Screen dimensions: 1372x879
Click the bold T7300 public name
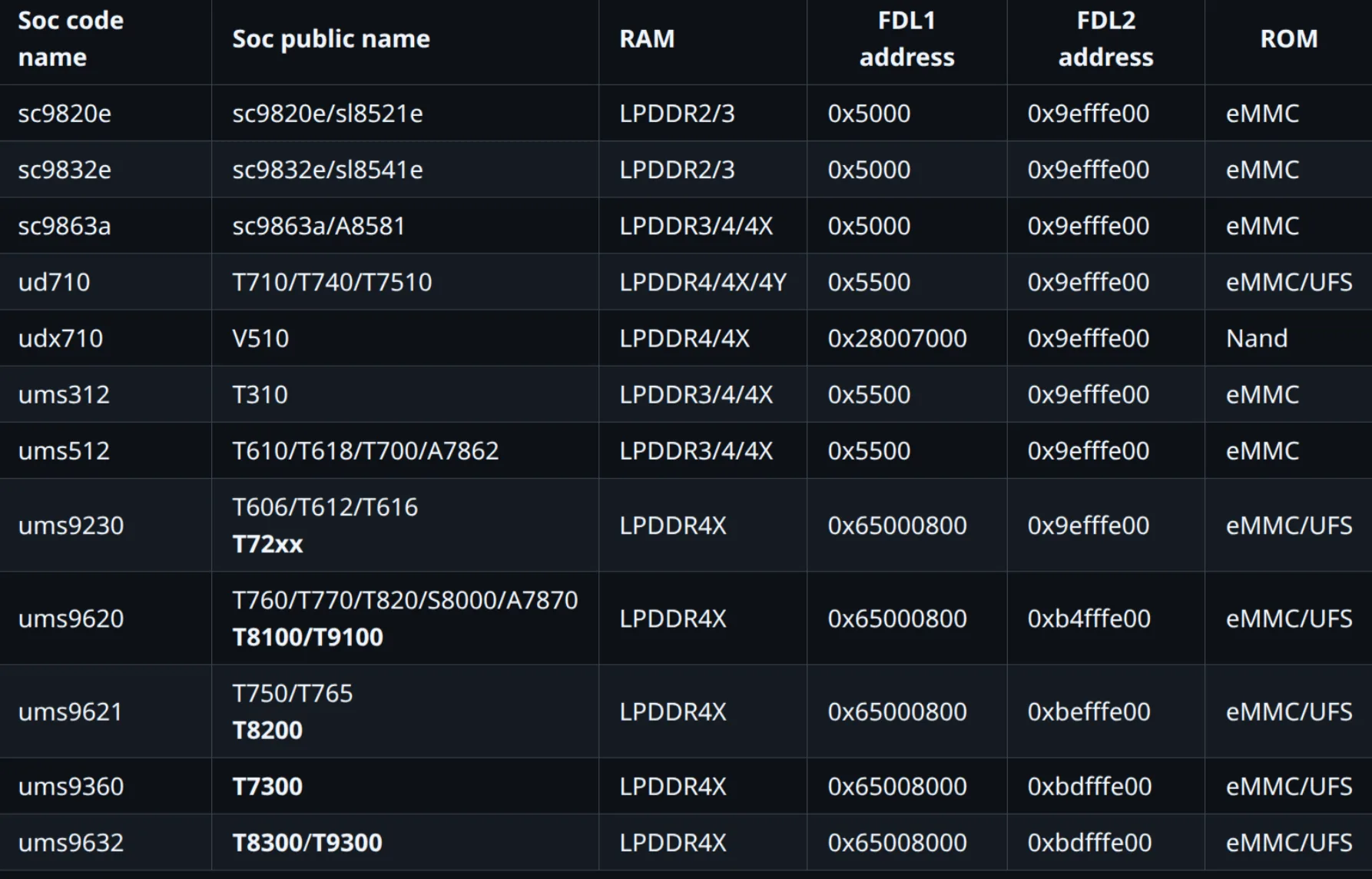click(267, 787)
